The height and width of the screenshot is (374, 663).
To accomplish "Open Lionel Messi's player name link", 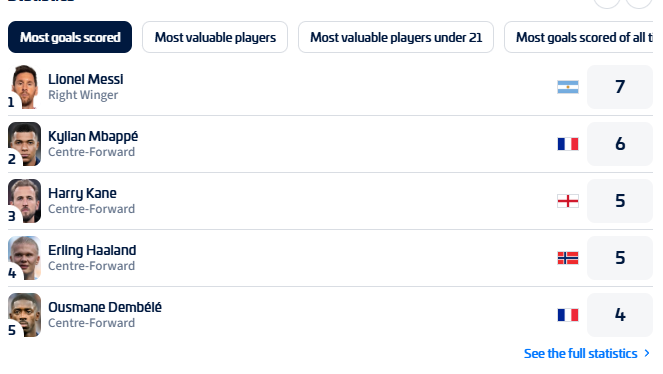I will tap(86, 79).
